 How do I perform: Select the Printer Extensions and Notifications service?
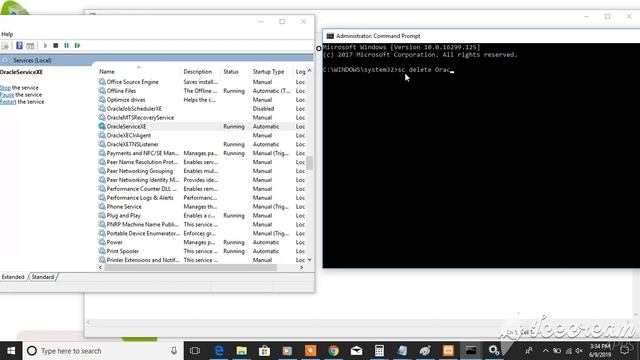(x=143, y=260)
